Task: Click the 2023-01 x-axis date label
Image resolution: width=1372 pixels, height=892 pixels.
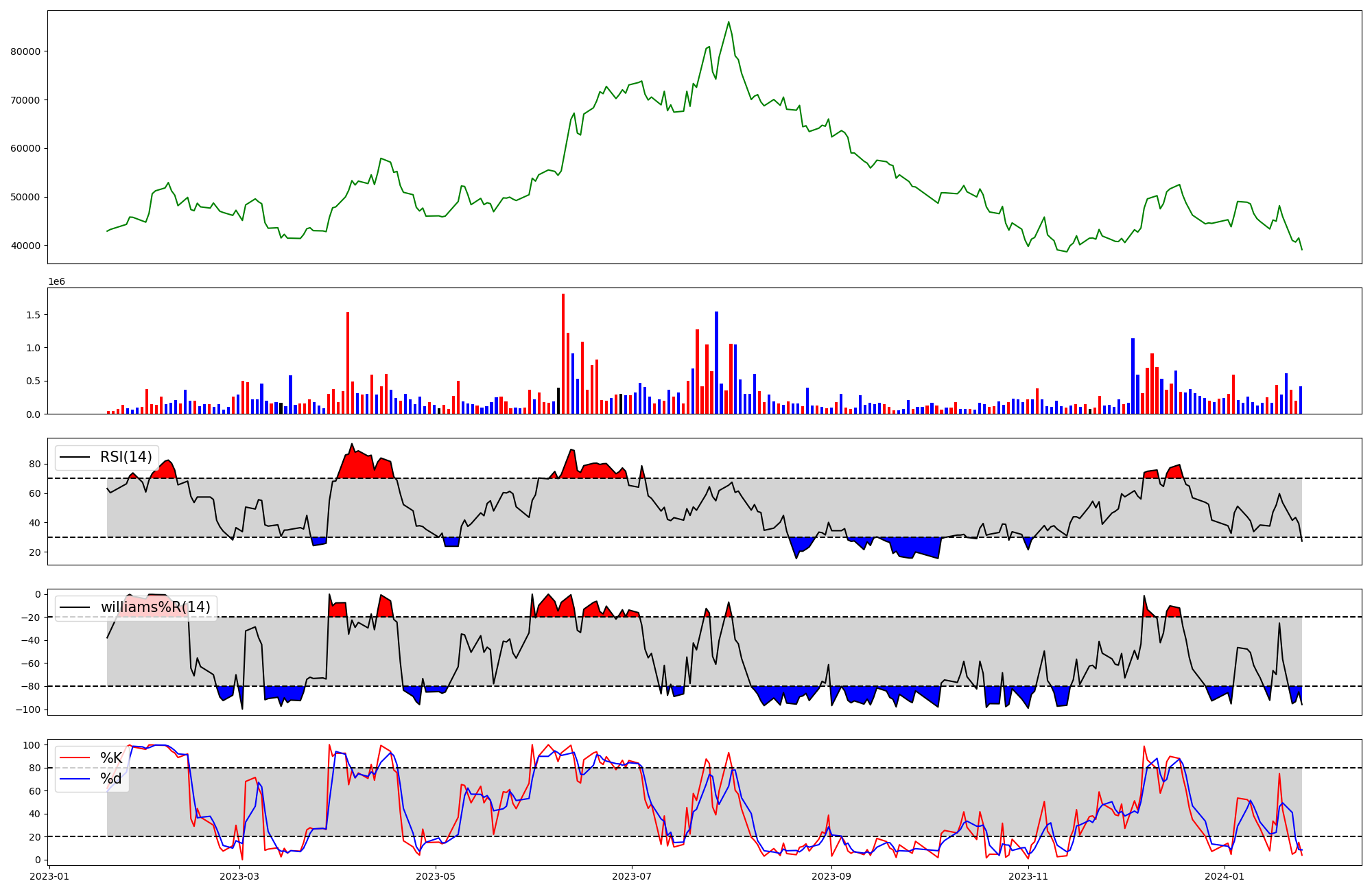Action: pyautogui.click(x=49, y=876)
